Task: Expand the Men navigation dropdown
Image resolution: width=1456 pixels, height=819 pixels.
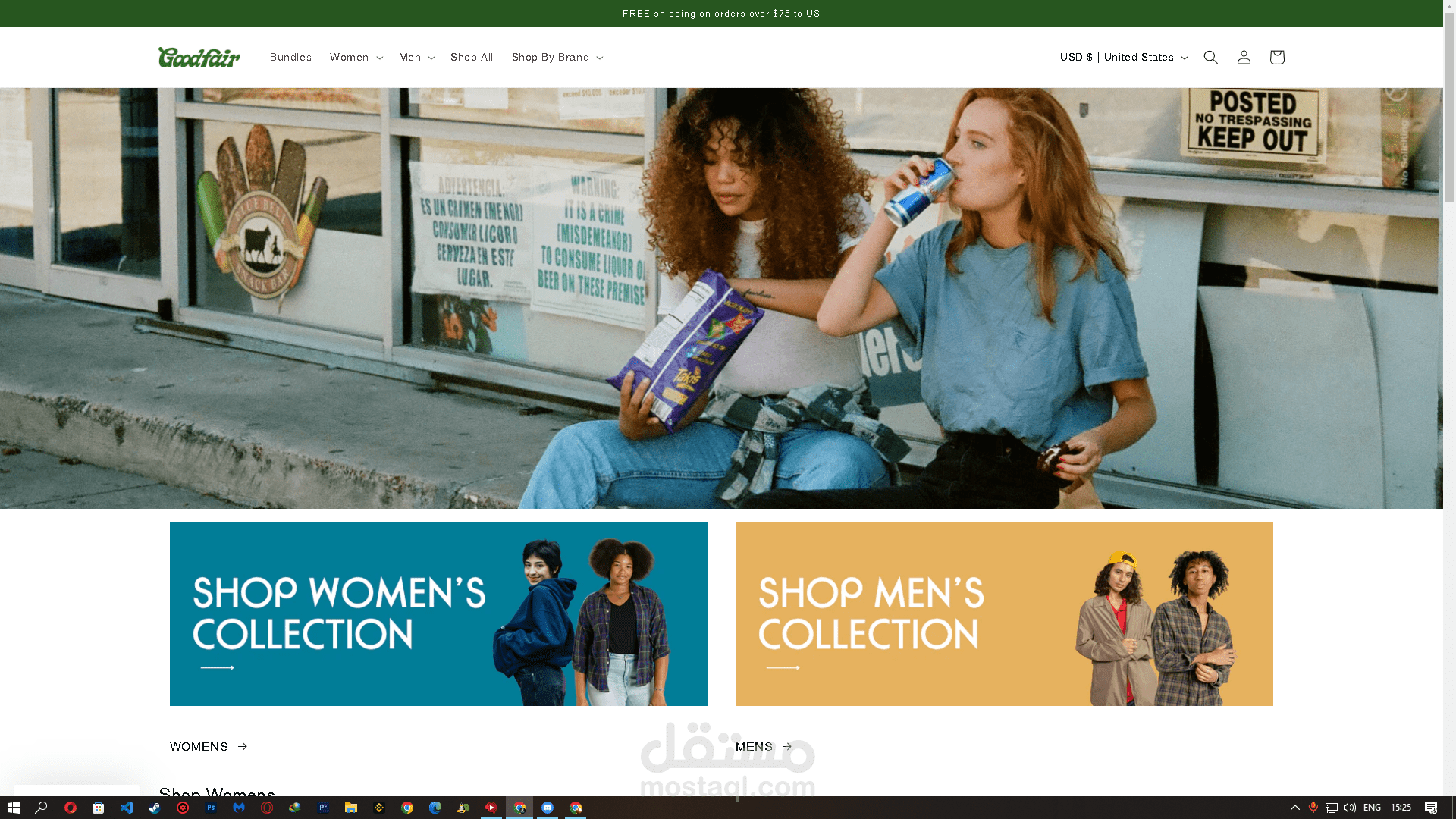Action: pos(416,57)
